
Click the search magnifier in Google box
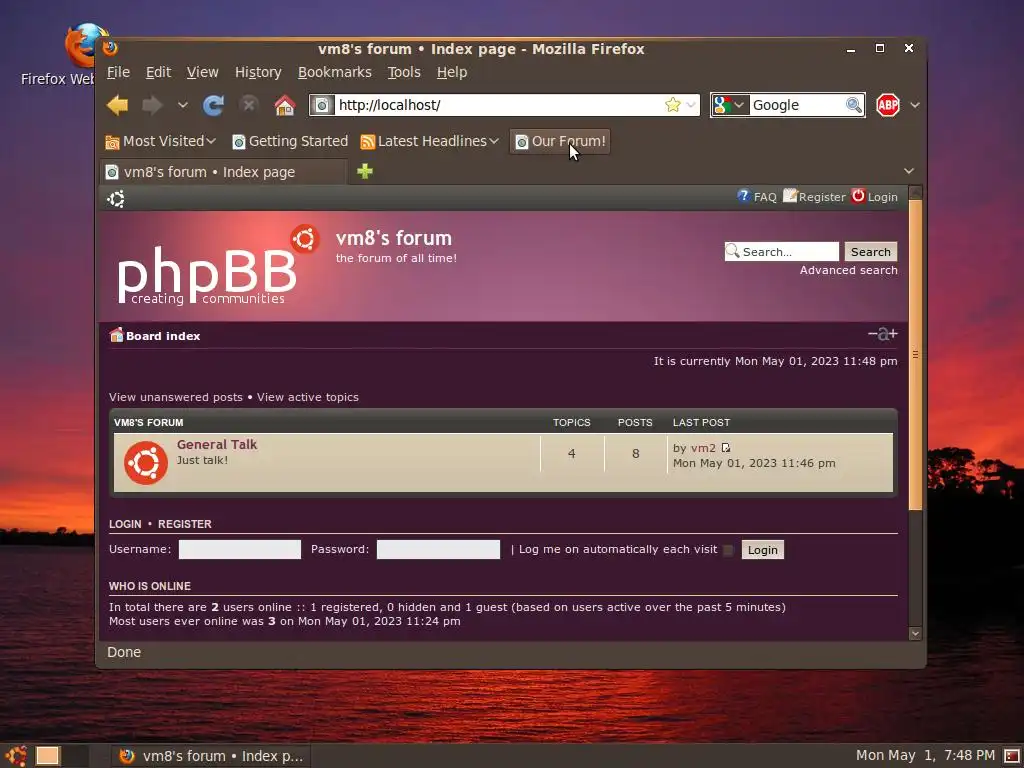pos(853,105)
